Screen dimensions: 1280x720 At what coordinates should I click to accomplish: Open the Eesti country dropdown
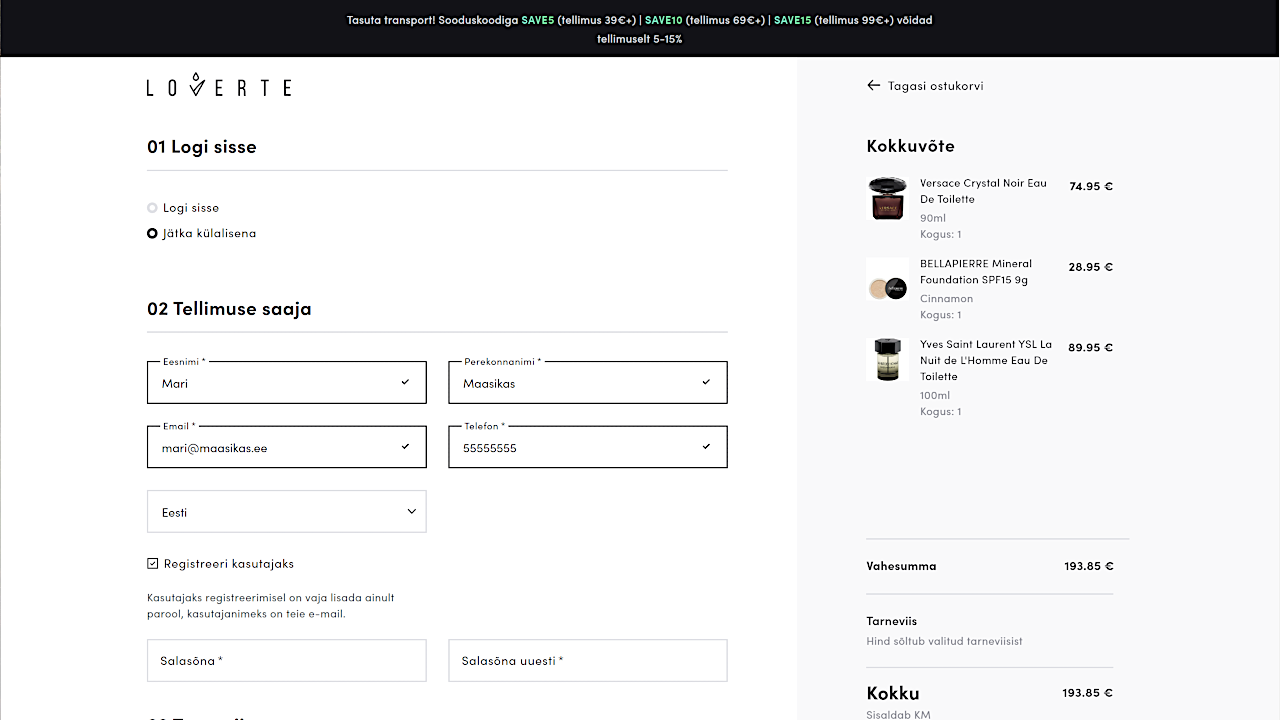point(287,511)
